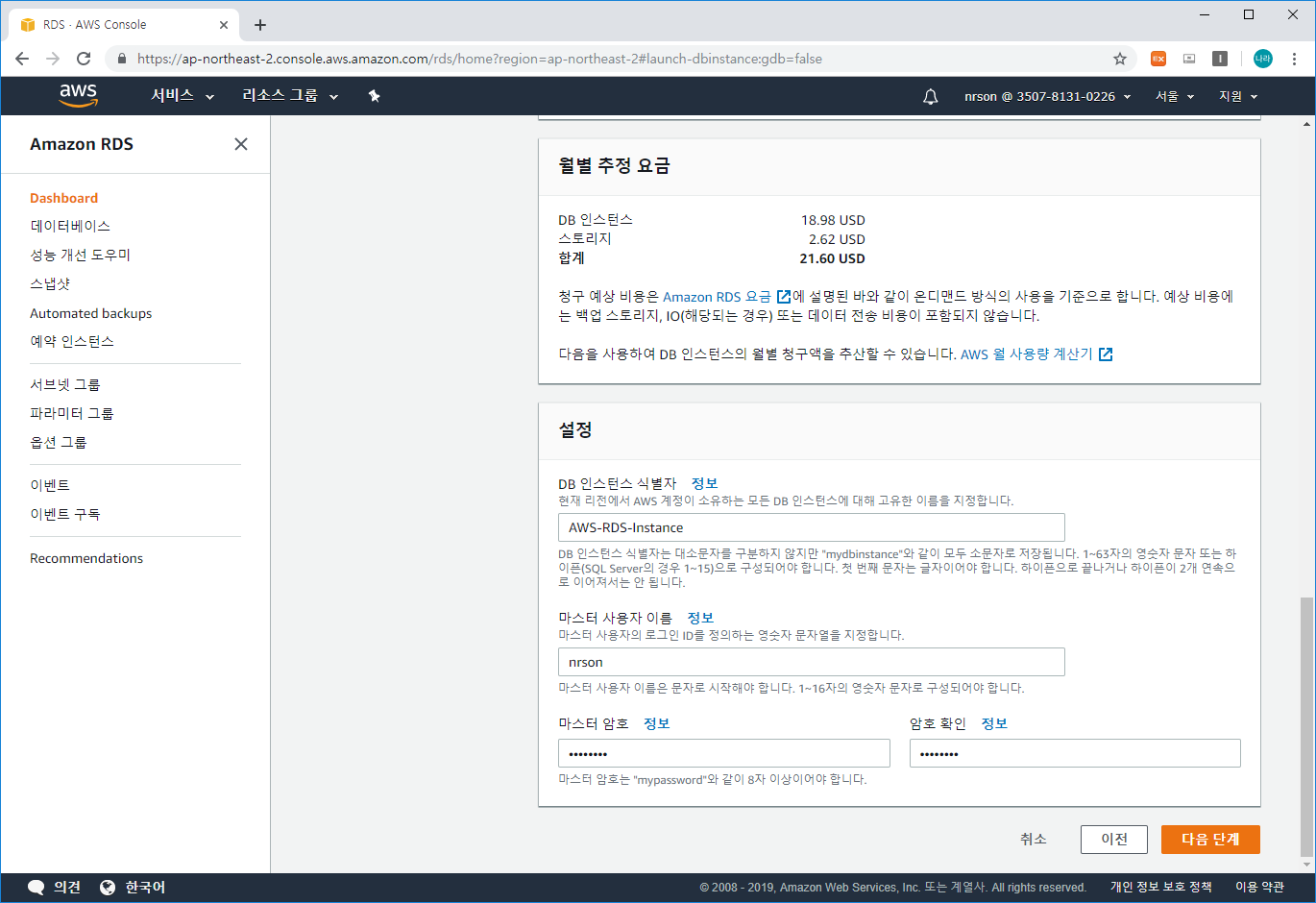
Task: Click the 이전 previous button
Action: [x=1114, y=840]
